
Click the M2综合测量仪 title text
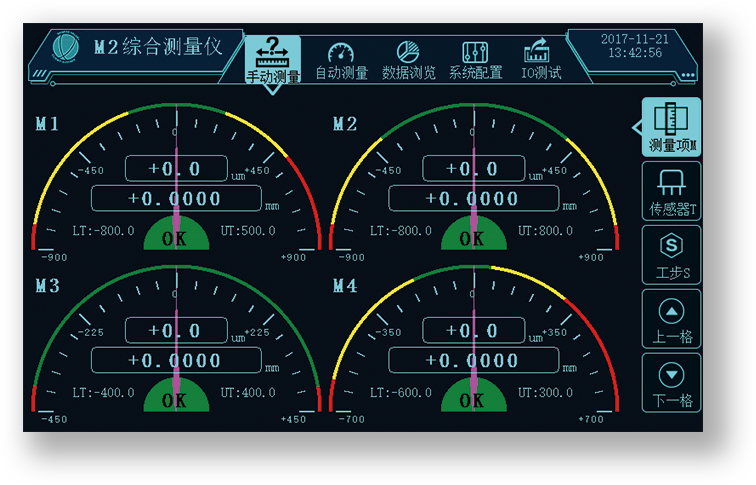click(x=158, y=47)
